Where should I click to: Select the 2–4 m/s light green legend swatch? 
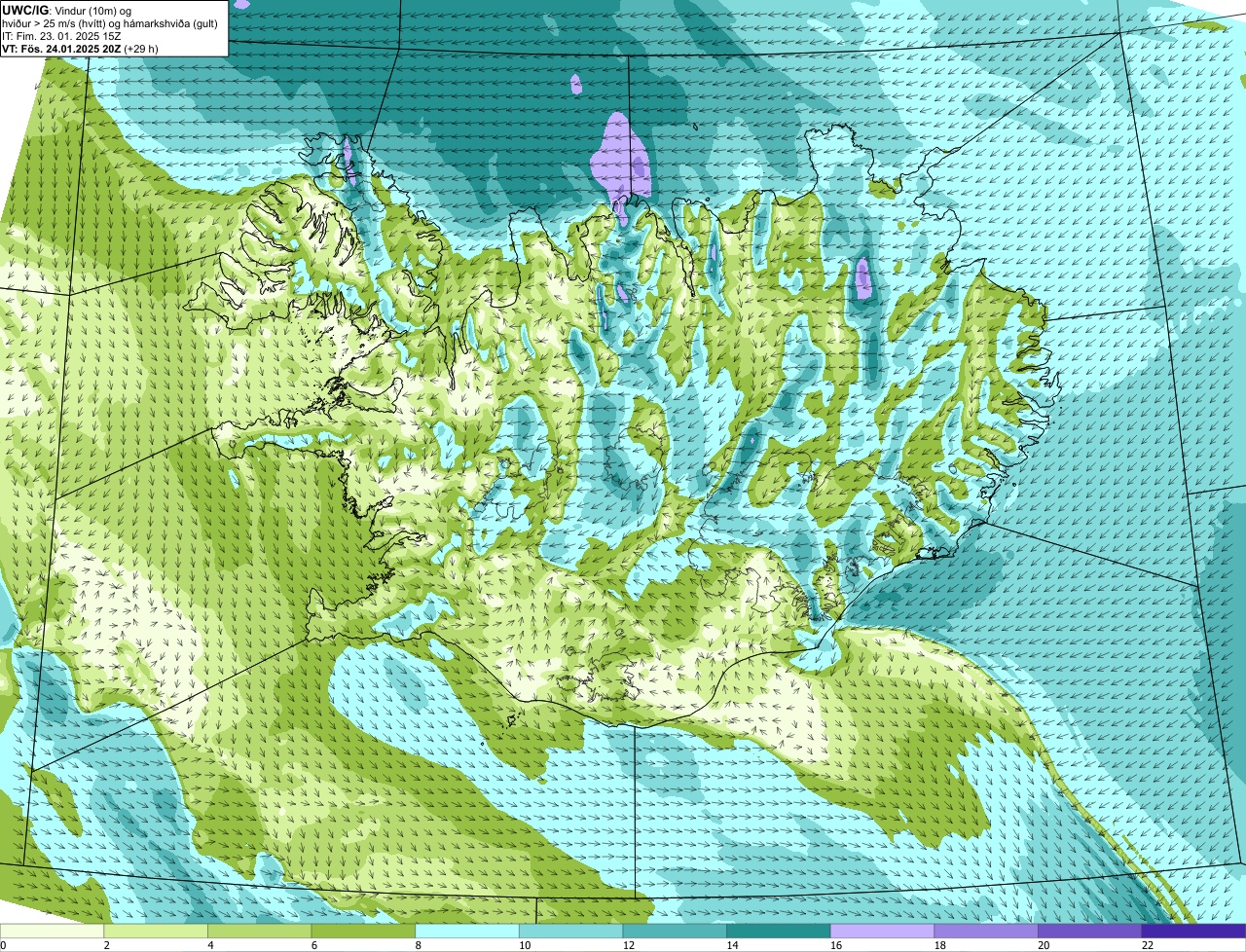(x=156, y=931)
